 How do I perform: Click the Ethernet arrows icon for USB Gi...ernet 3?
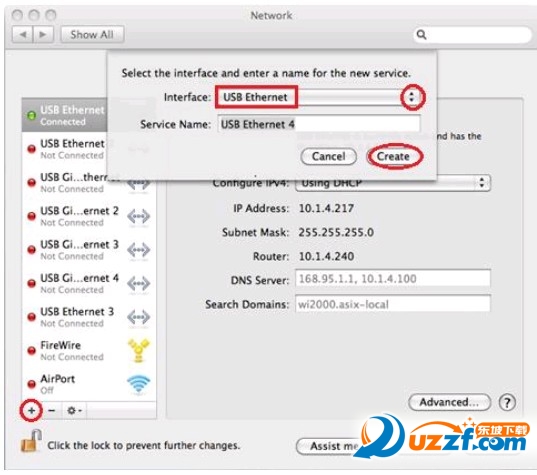pos(138,250)
